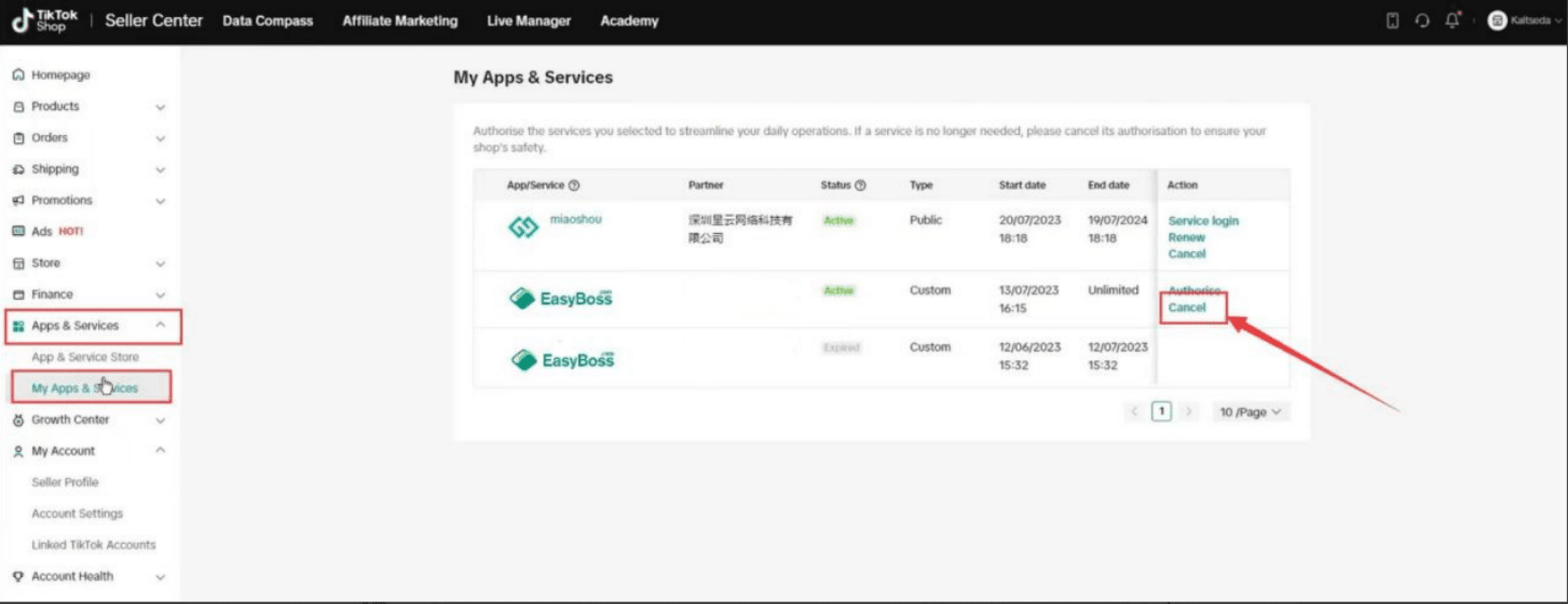Click Renew for miaoshou

[1187, 238]
